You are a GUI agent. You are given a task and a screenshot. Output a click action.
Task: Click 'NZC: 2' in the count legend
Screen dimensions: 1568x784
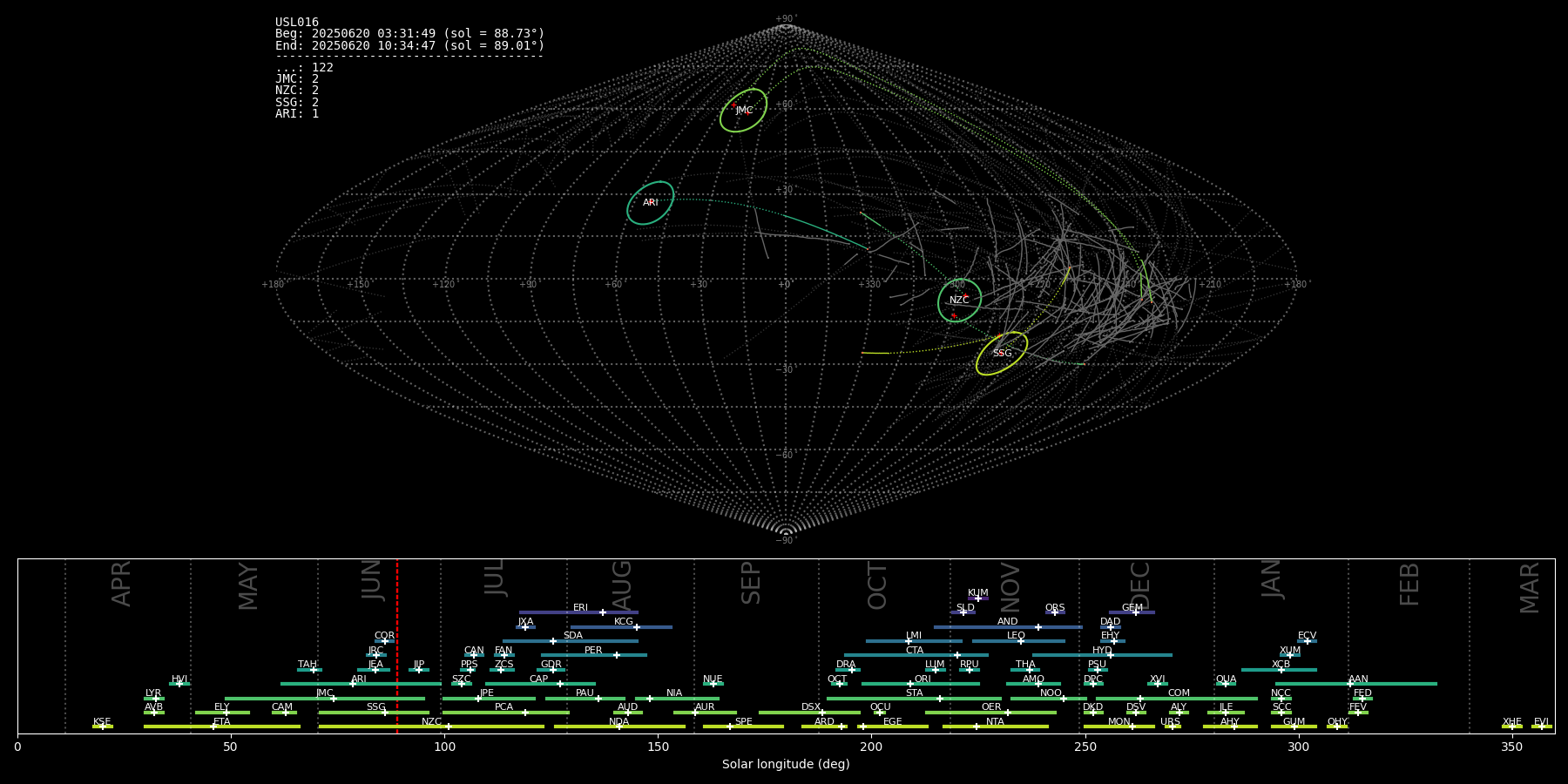[297, 91]
